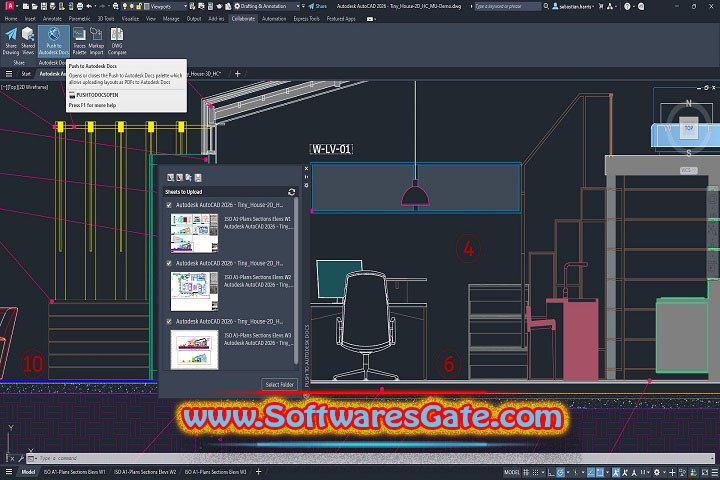Click the customization hamburger icon in status bar
The width and height of the screenshot is (720, 480).
coord(714,472)
